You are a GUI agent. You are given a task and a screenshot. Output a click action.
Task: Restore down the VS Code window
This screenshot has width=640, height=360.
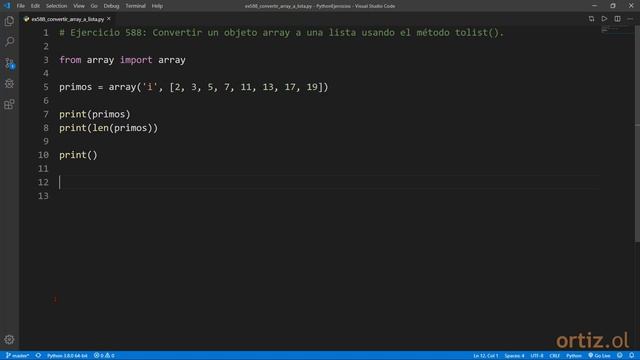pyautogui.click(x=613, y=6)
